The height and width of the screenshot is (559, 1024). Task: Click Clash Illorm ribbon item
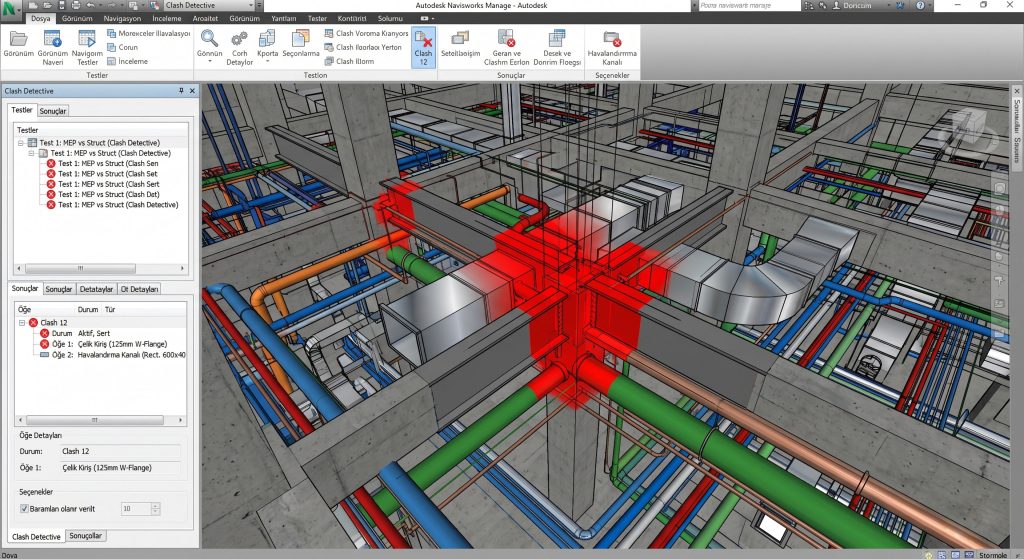pyautogui.click(x=349, y=61)
